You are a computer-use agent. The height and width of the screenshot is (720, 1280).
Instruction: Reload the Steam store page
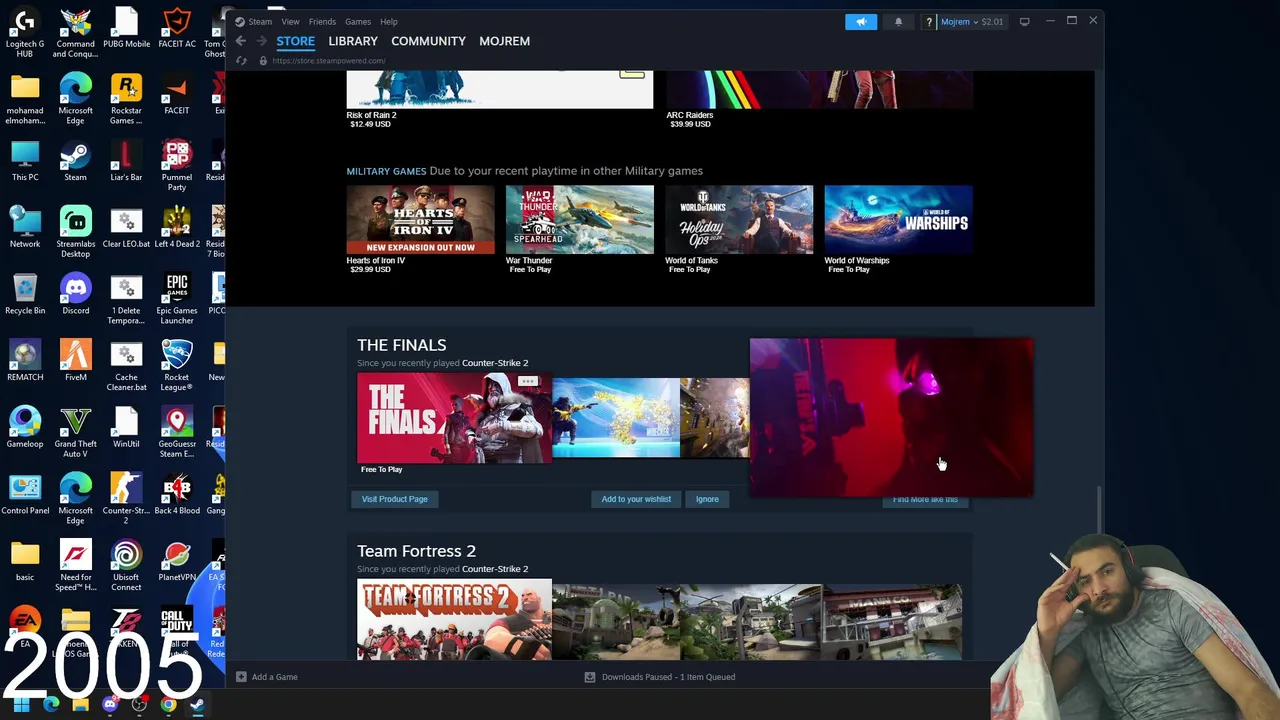pos(241,61)
